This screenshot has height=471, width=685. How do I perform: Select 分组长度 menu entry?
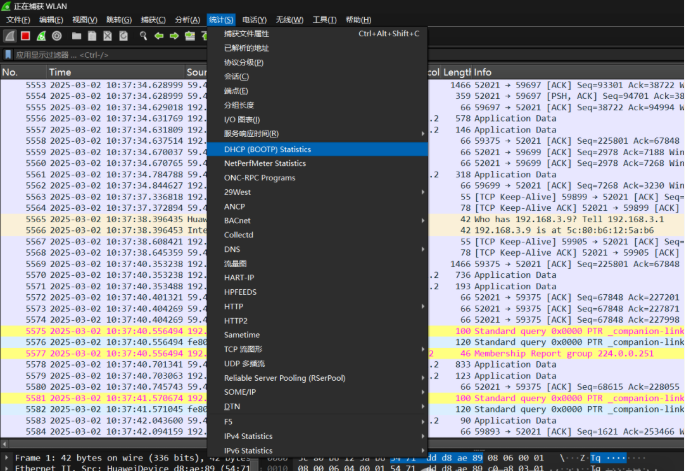[x=317, y=105]
